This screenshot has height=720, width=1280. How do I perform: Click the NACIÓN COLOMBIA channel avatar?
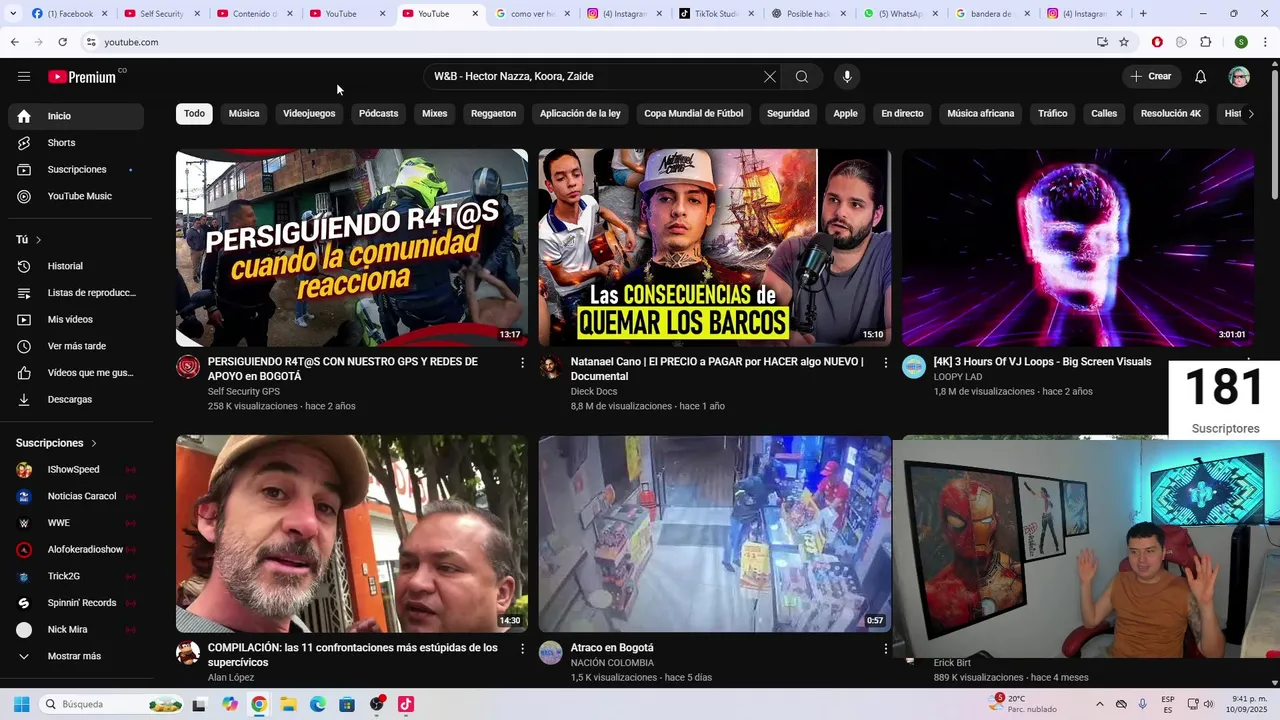(x=551, y=653)
